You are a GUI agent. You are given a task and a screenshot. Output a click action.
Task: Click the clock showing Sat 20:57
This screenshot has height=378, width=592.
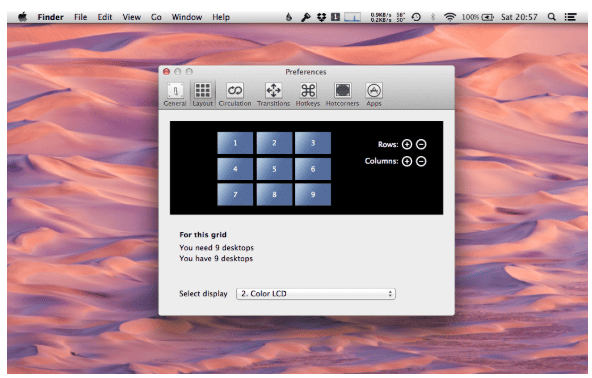pyautogui.click(x=519, y=17)
